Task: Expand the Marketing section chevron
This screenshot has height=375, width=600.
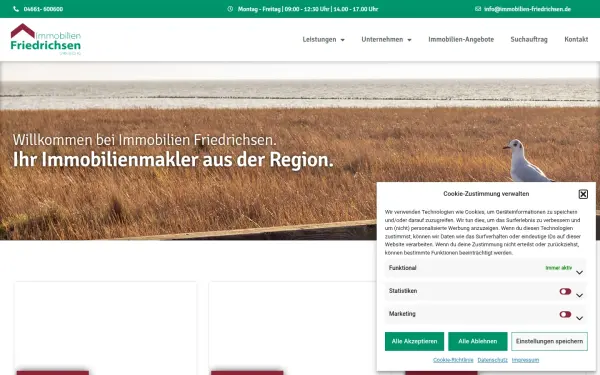Action: (579, 318)
